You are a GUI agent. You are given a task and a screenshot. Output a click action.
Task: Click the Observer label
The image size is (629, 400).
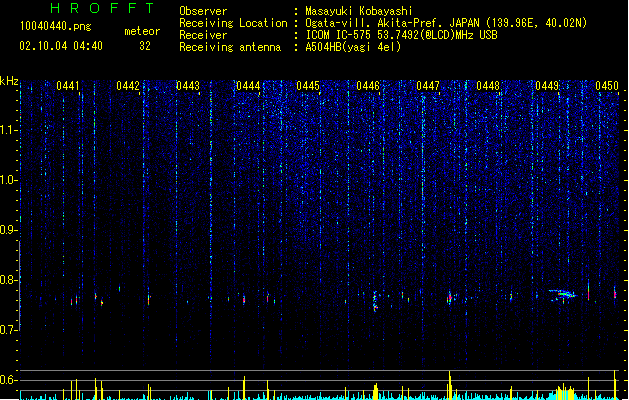[203, 11]
